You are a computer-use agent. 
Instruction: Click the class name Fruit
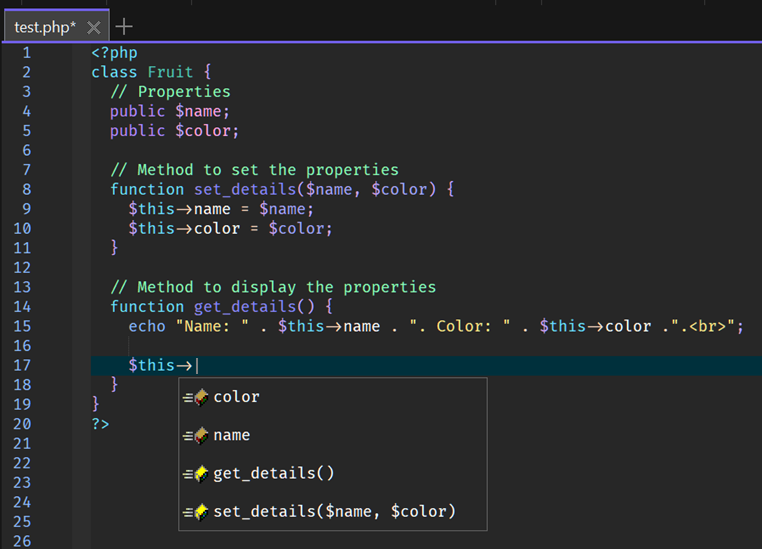point(170,72)
